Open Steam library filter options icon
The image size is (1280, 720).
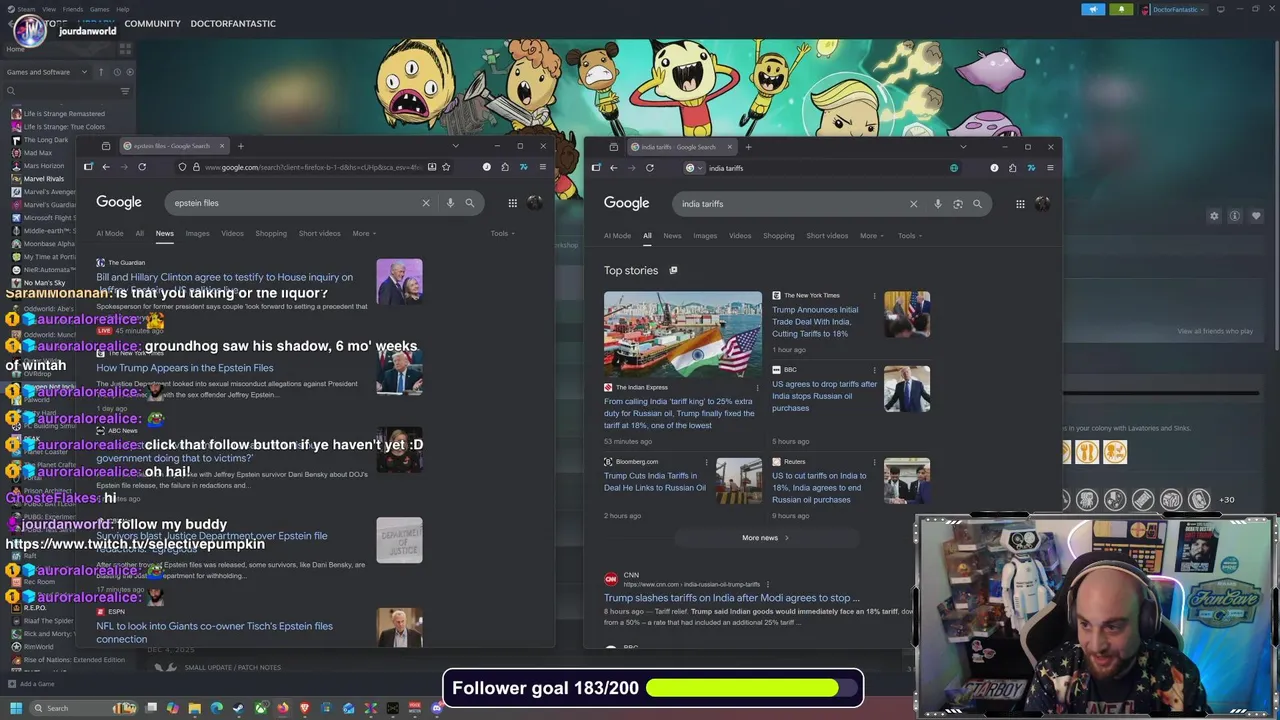(x=125, y=91)
